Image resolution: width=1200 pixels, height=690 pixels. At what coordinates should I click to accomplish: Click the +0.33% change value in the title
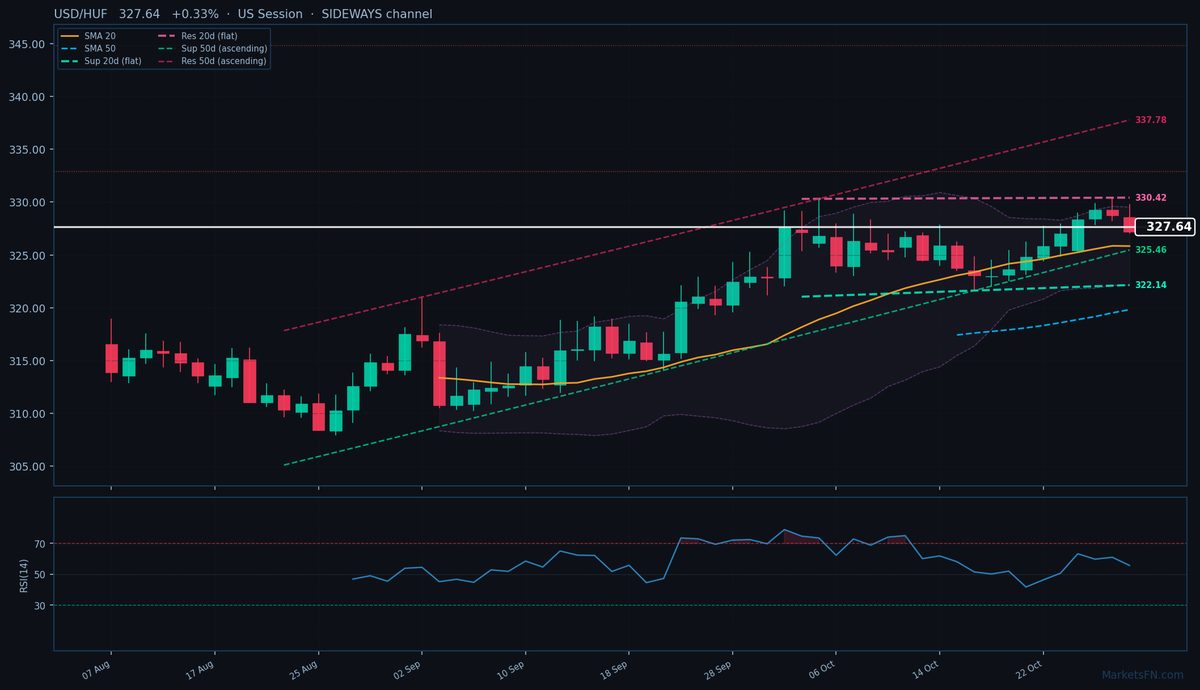click(195, 14)
